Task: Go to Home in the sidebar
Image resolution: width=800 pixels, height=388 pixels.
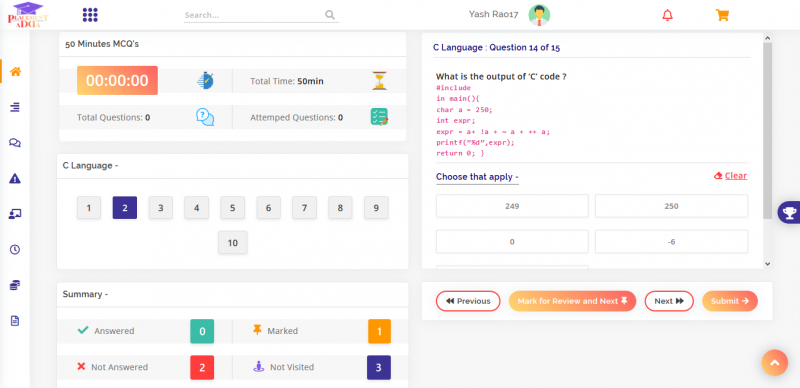Action: point(15,72)
